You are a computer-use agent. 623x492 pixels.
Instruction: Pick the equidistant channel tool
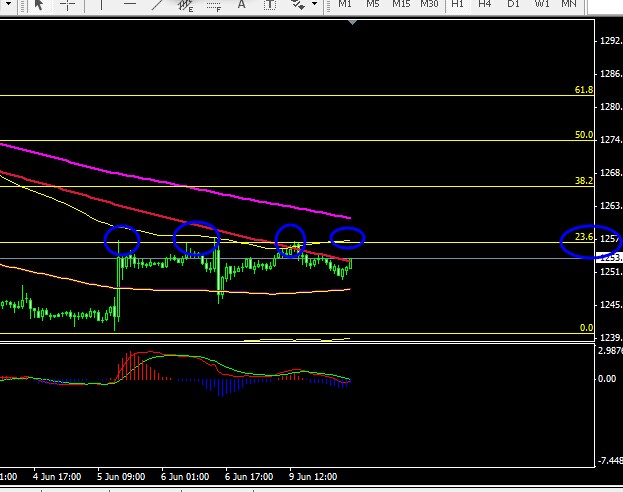point(185,5)
